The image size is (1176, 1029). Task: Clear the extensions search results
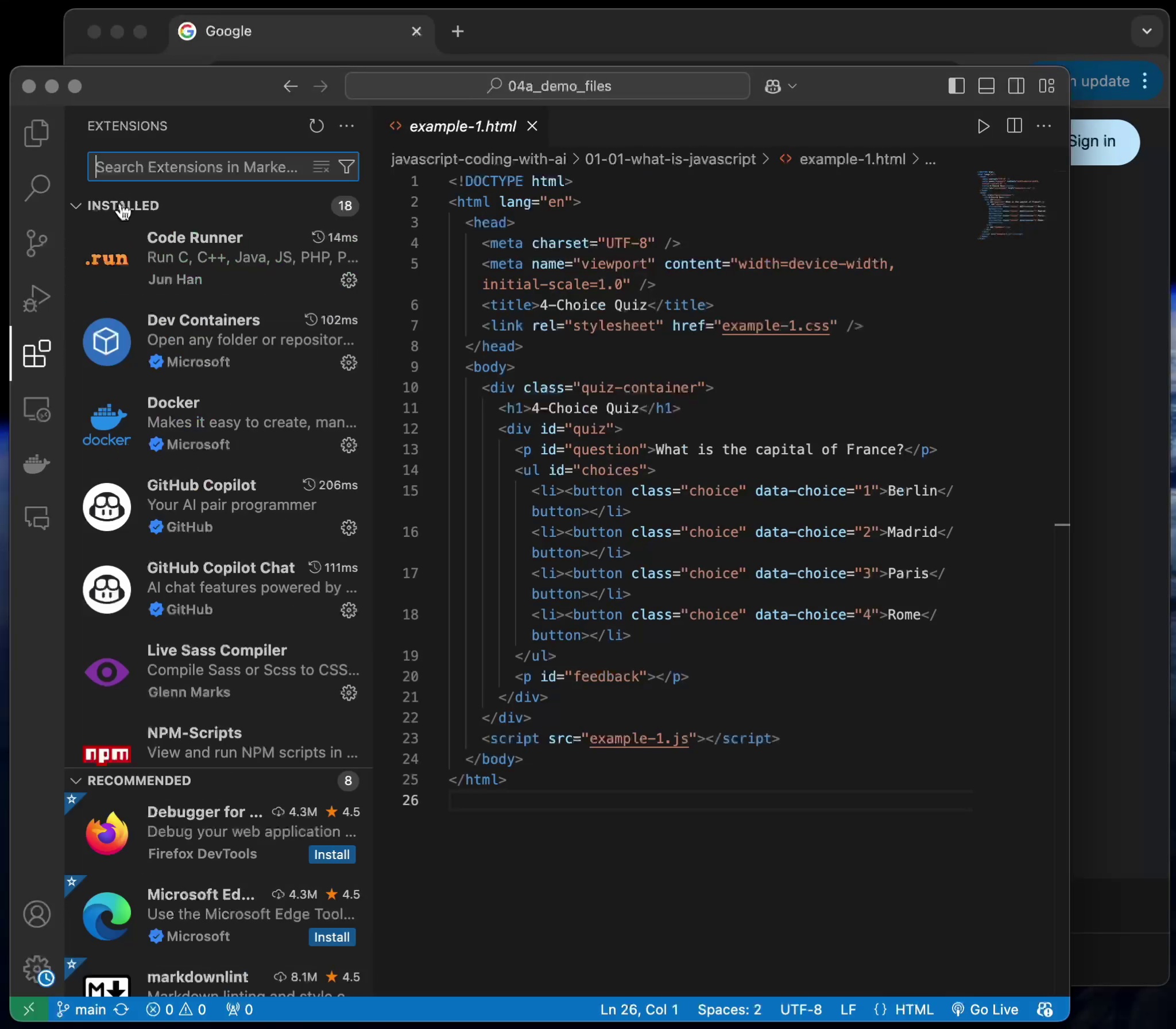pyautogui.click(x=321, y=167)
